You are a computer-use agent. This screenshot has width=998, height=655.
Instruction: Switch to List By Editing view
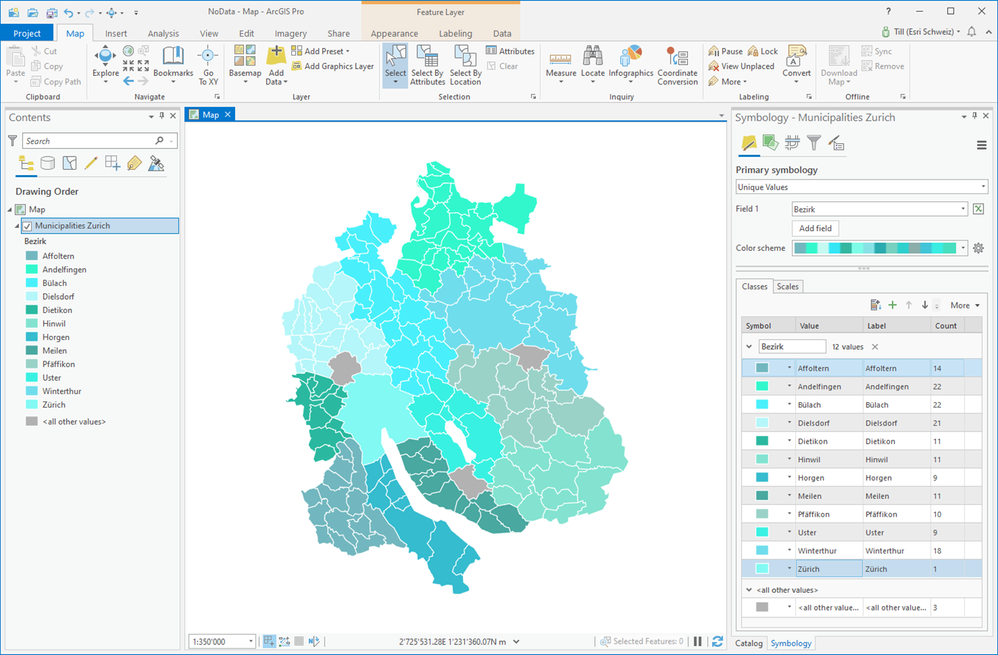coord(91,164)
